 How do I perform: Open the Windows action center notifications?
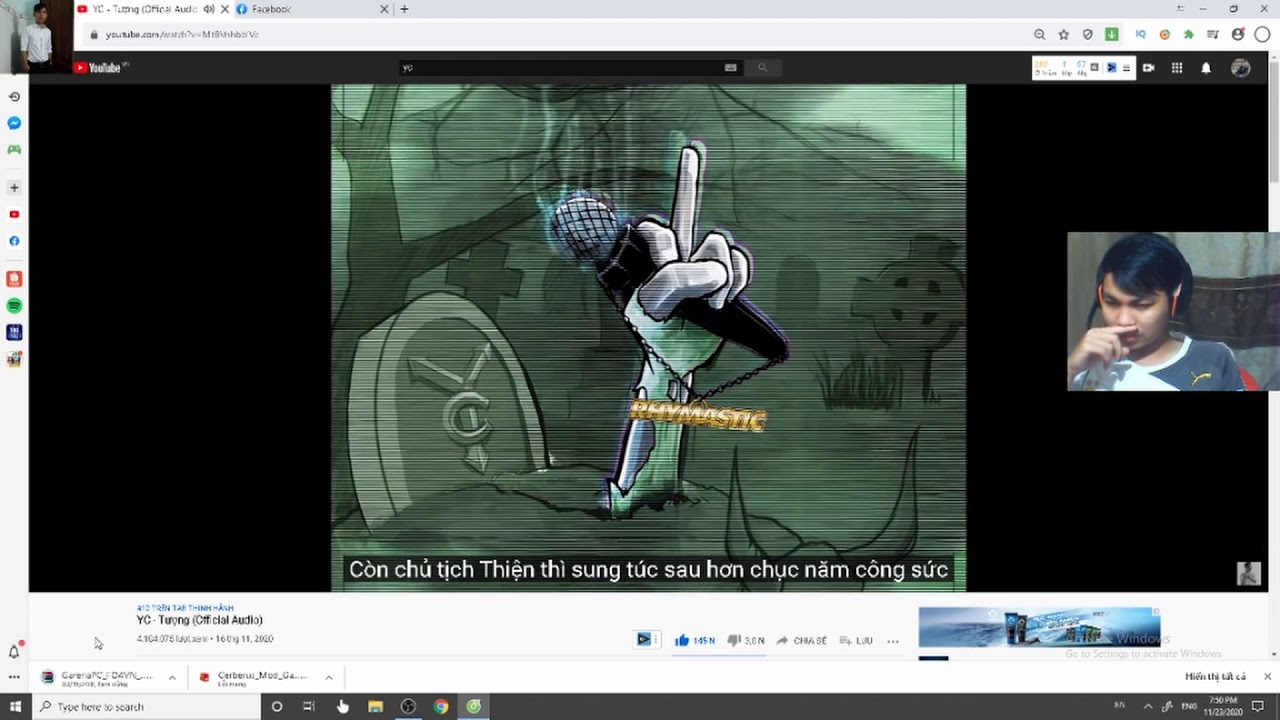pos(1258,707)
